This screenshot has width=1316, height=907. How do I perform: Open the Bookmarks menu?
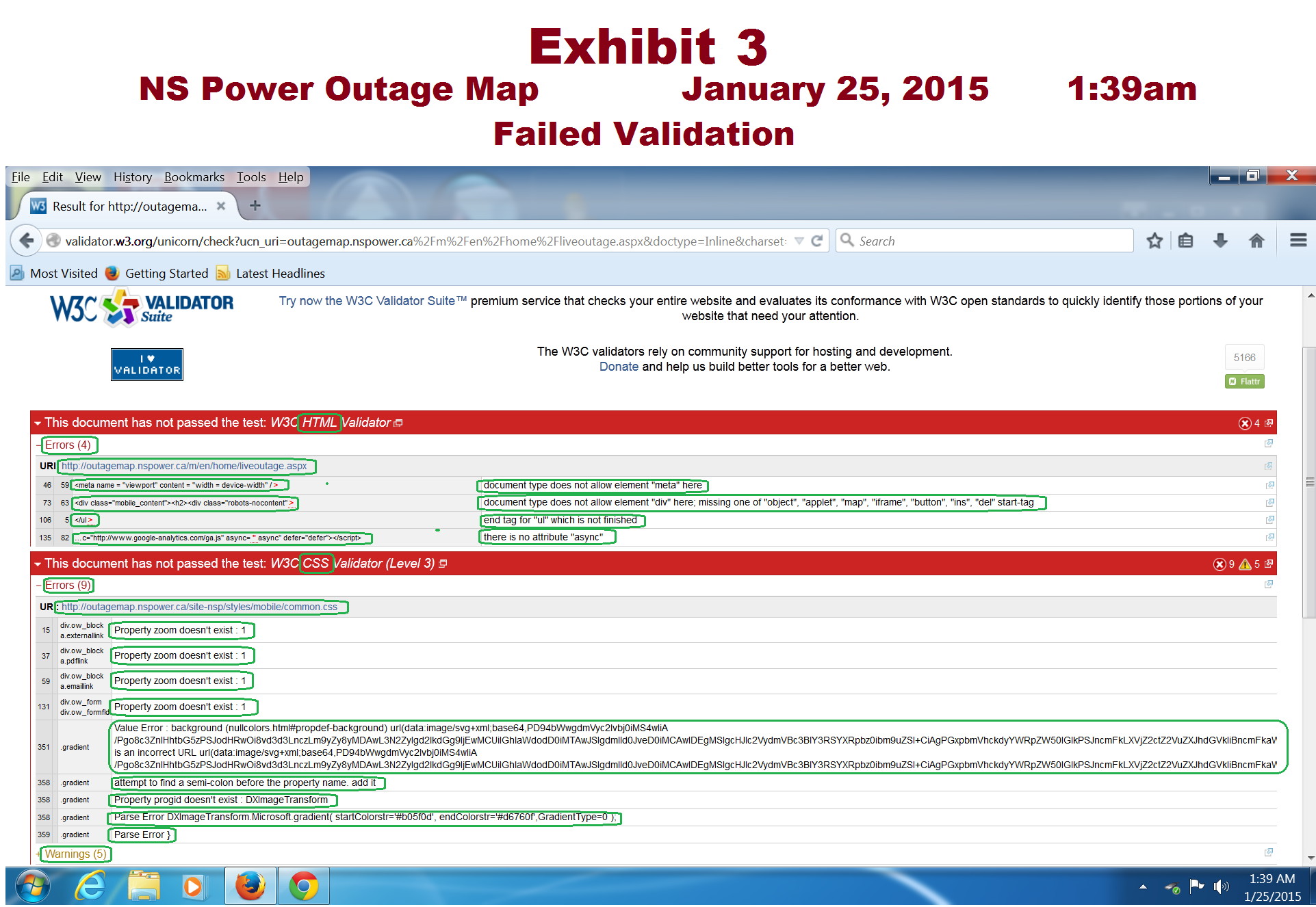(194, 177)
